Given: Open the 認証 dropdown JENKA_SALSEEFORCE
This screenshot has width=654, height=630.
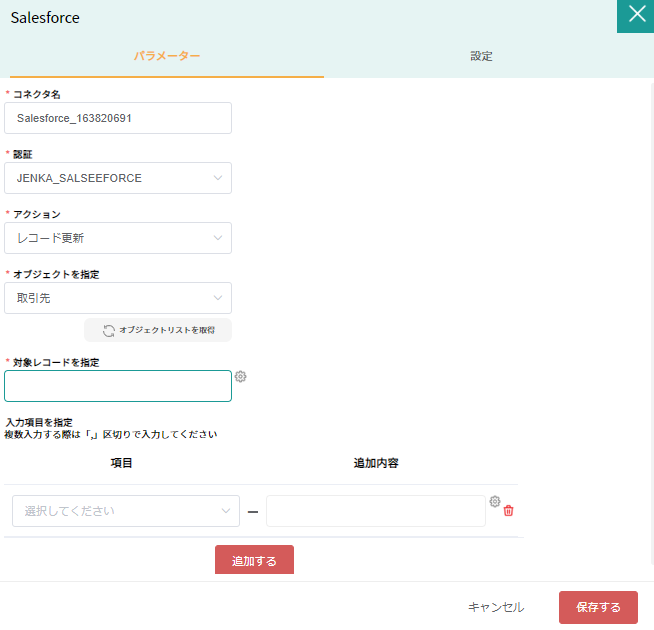Looking at the screenshot, I should point(118,178).
